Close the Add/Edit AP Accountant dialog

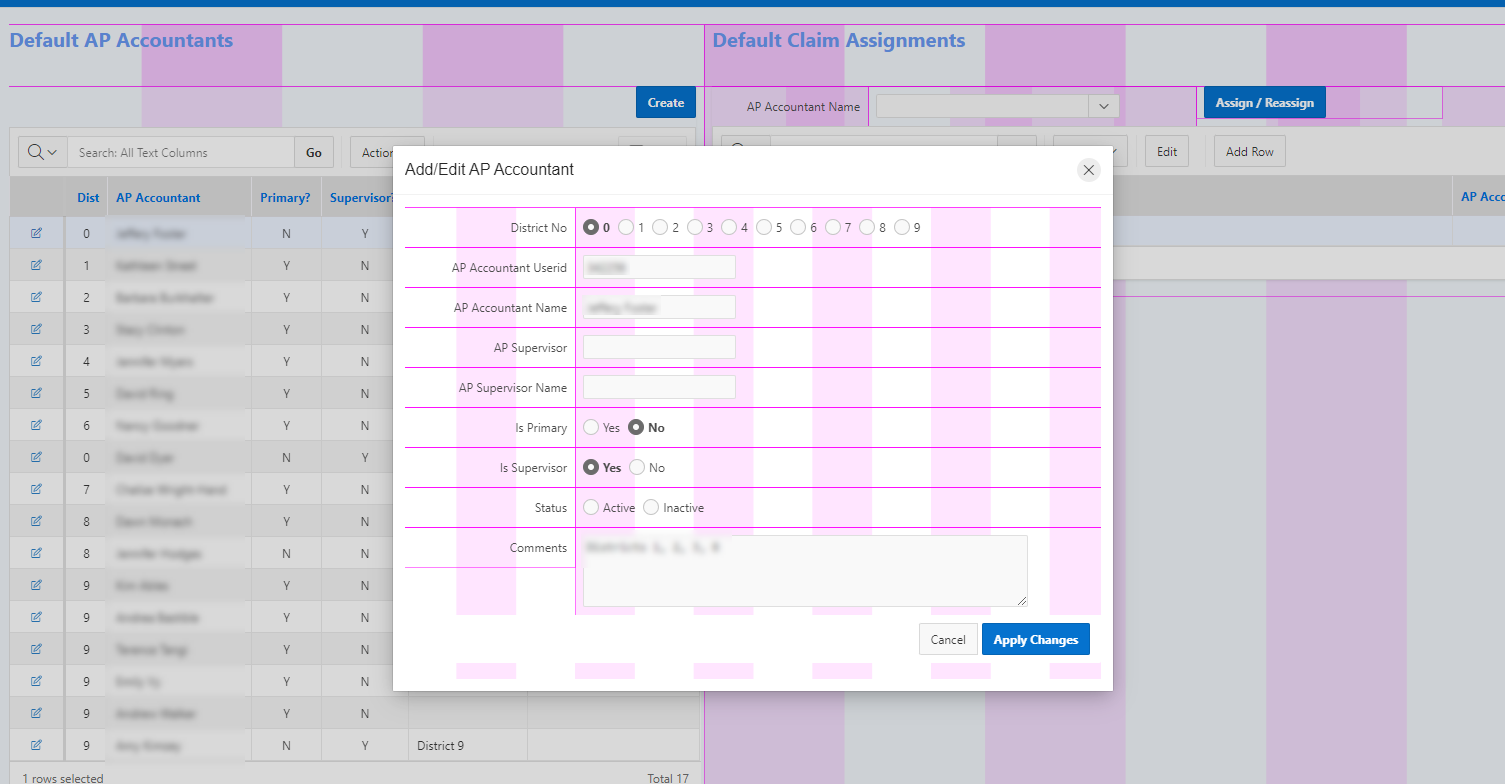[1089, 170]
